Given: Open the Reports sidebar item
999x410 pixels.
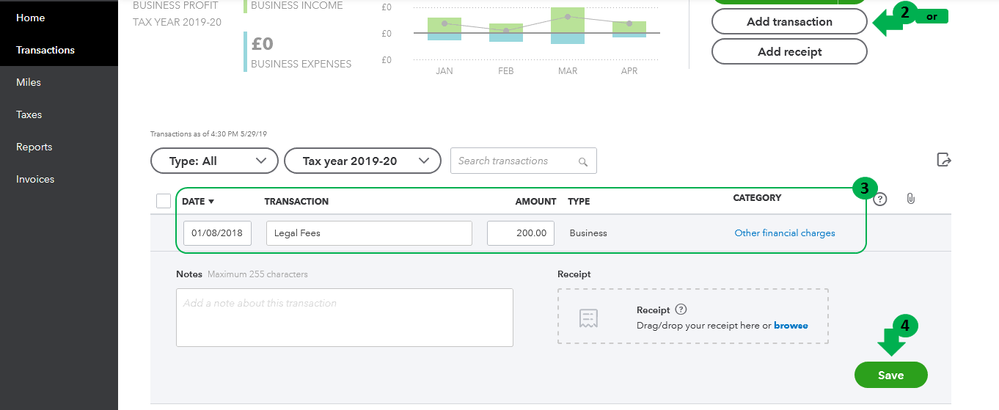Looking at the screenshot, I should (34, 147).
